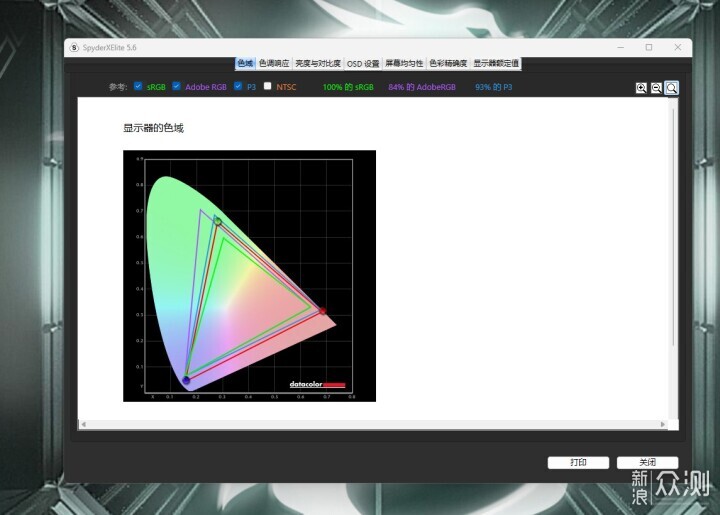Open the 屏幕均匀性 tab
Viewport: 720px width, 515px height.
(404, 63)
